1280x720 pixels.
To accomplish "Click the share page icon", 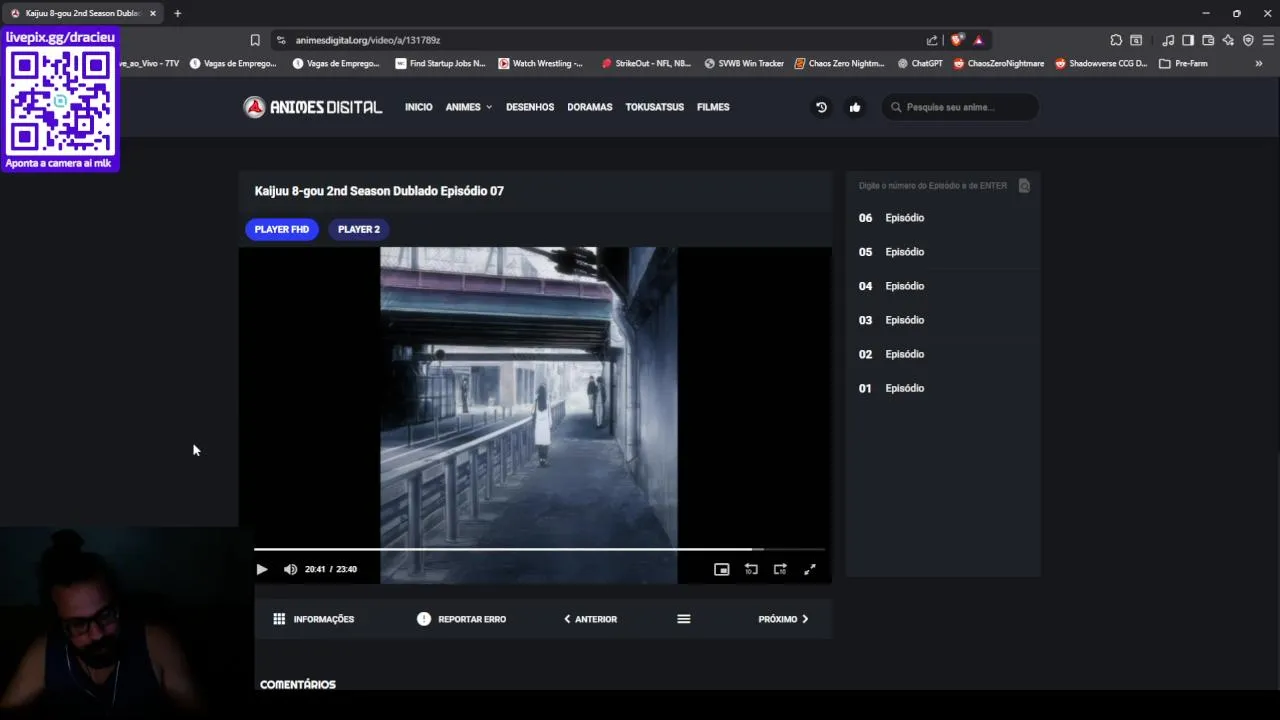I will [x=932, y=40].
